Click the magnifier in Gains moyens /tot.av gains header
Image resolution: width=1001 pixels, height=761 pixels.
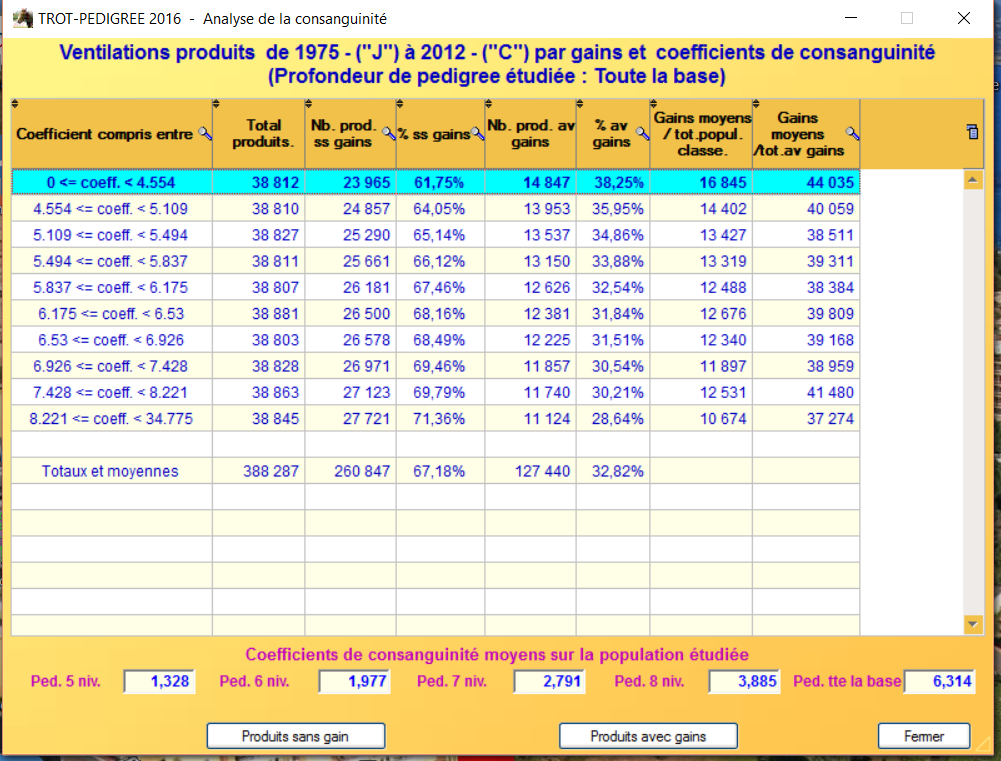coord(852,133)
